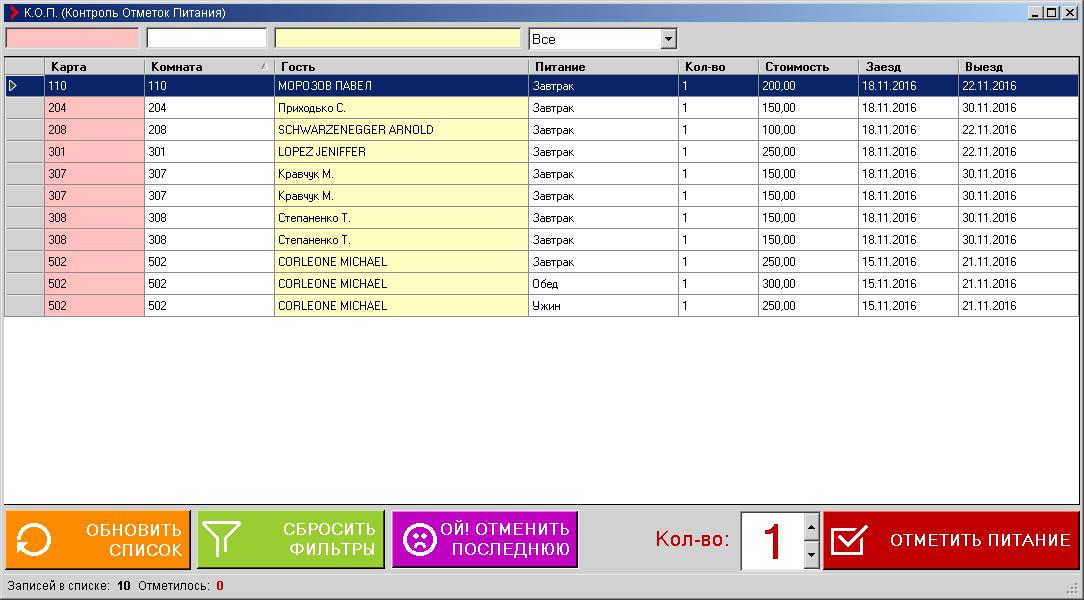Sort by Карта column header
This screenshot has height=600, width=1084.
[94, 66]
